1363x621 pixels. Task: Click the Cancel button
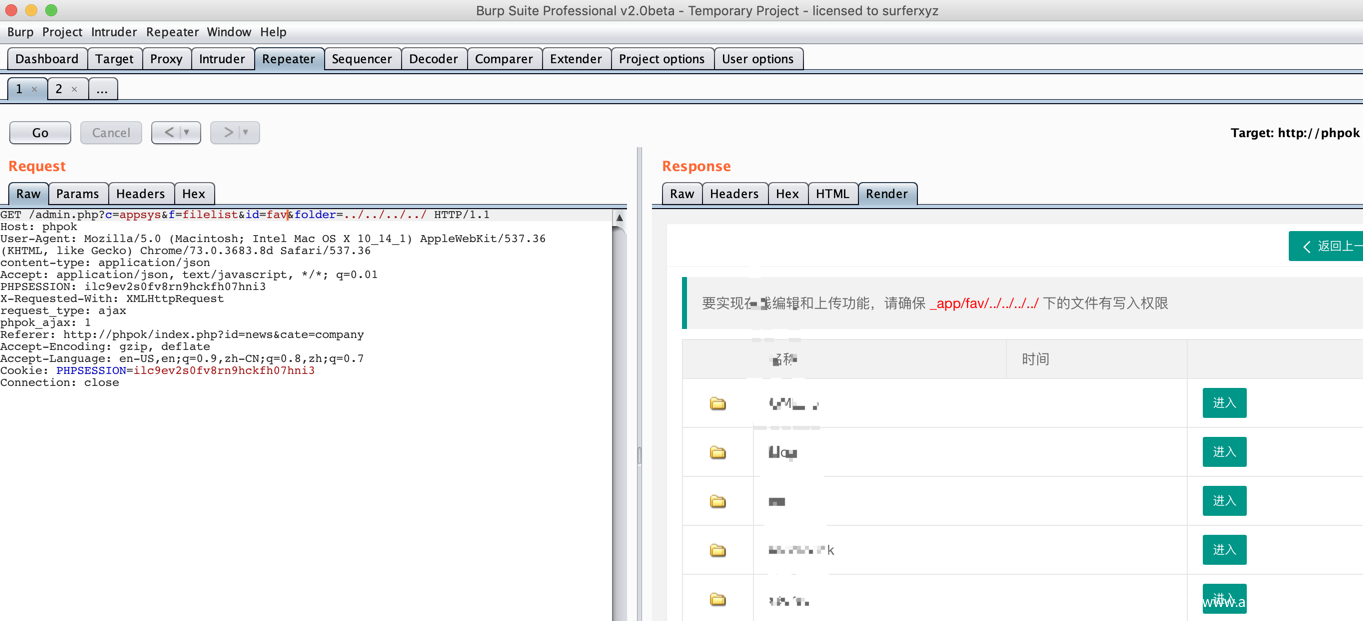click(111, 132)
